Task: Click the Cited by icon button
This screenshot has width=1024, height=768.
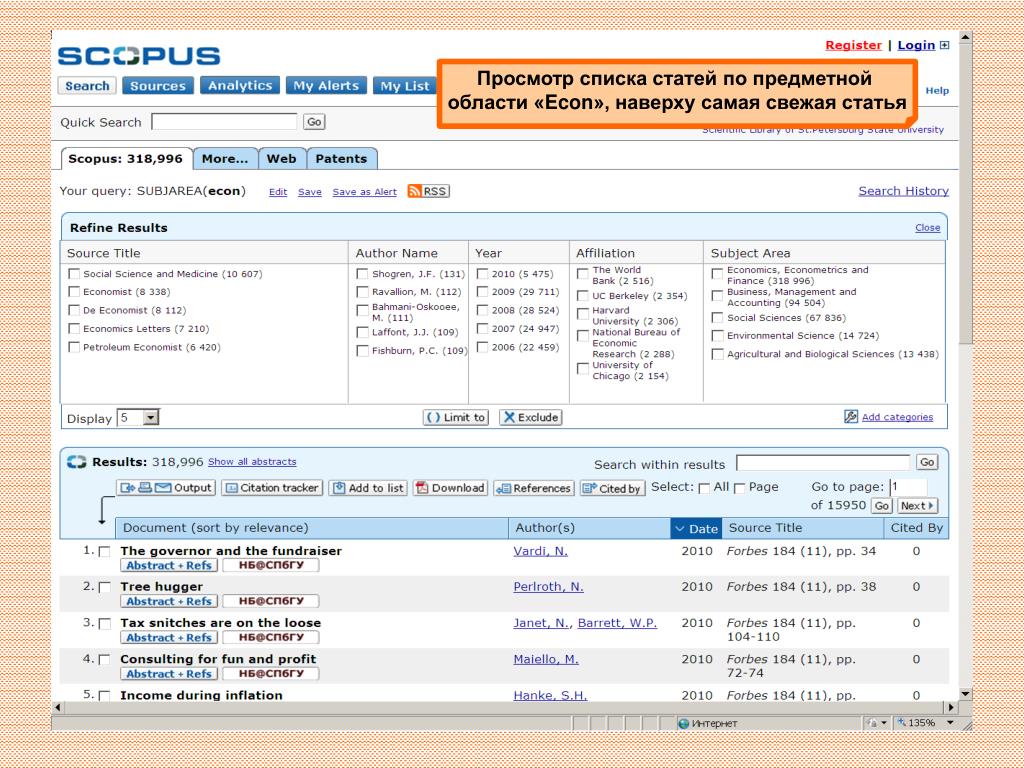Action: click(x=612, y=488)
